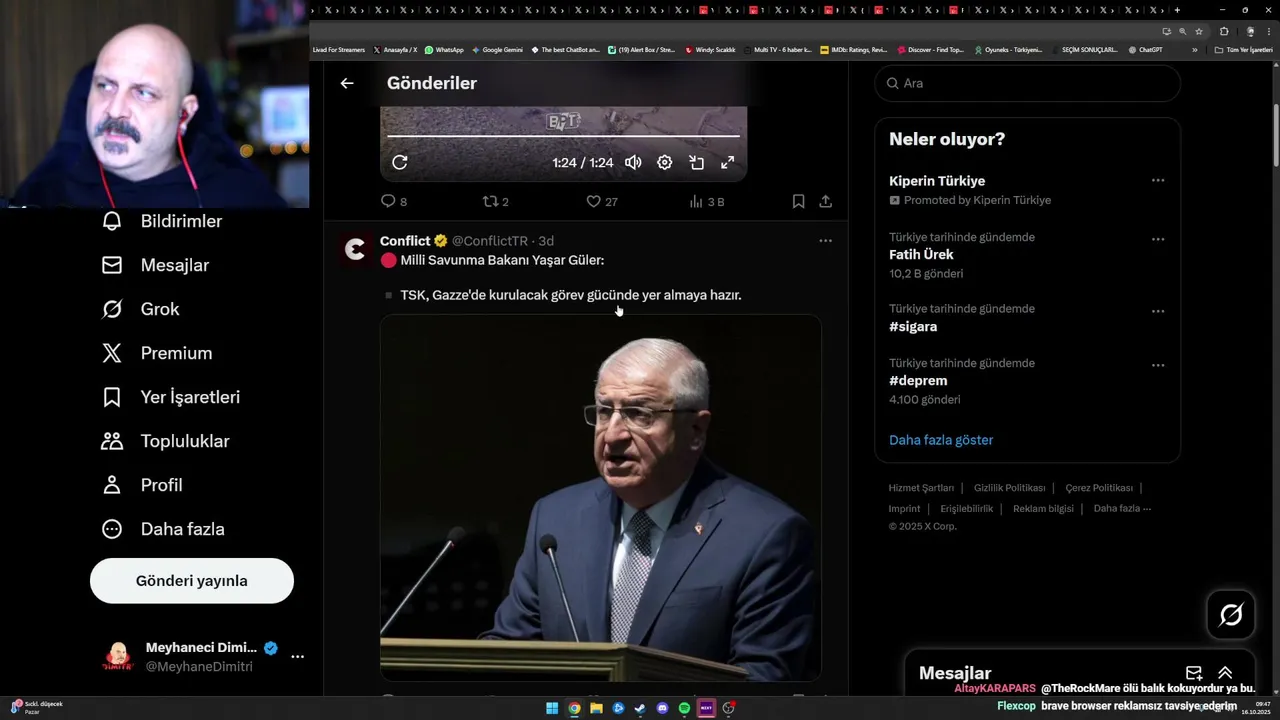
Task: Compose new message in Mesajlar drawer
Action: point(1194,673)
